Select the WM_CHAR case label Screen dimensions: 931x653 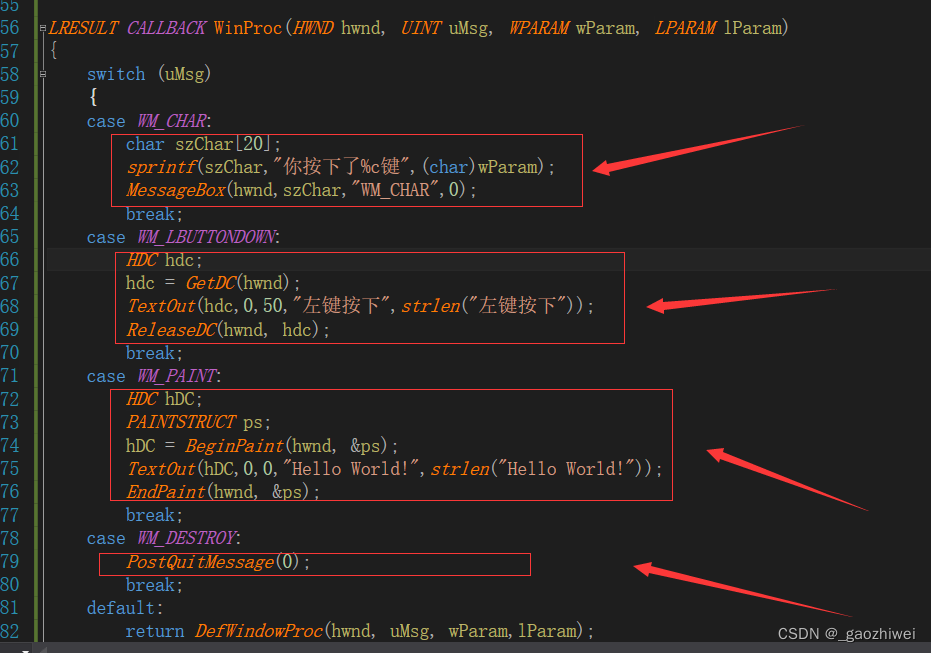tap(172, 121)
